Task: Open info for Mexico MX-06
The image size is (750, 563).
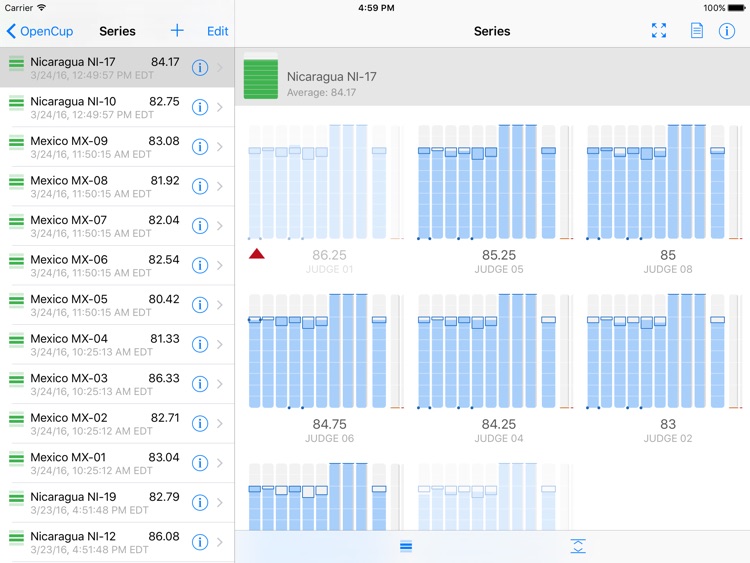Action: (x=200, y=265)
